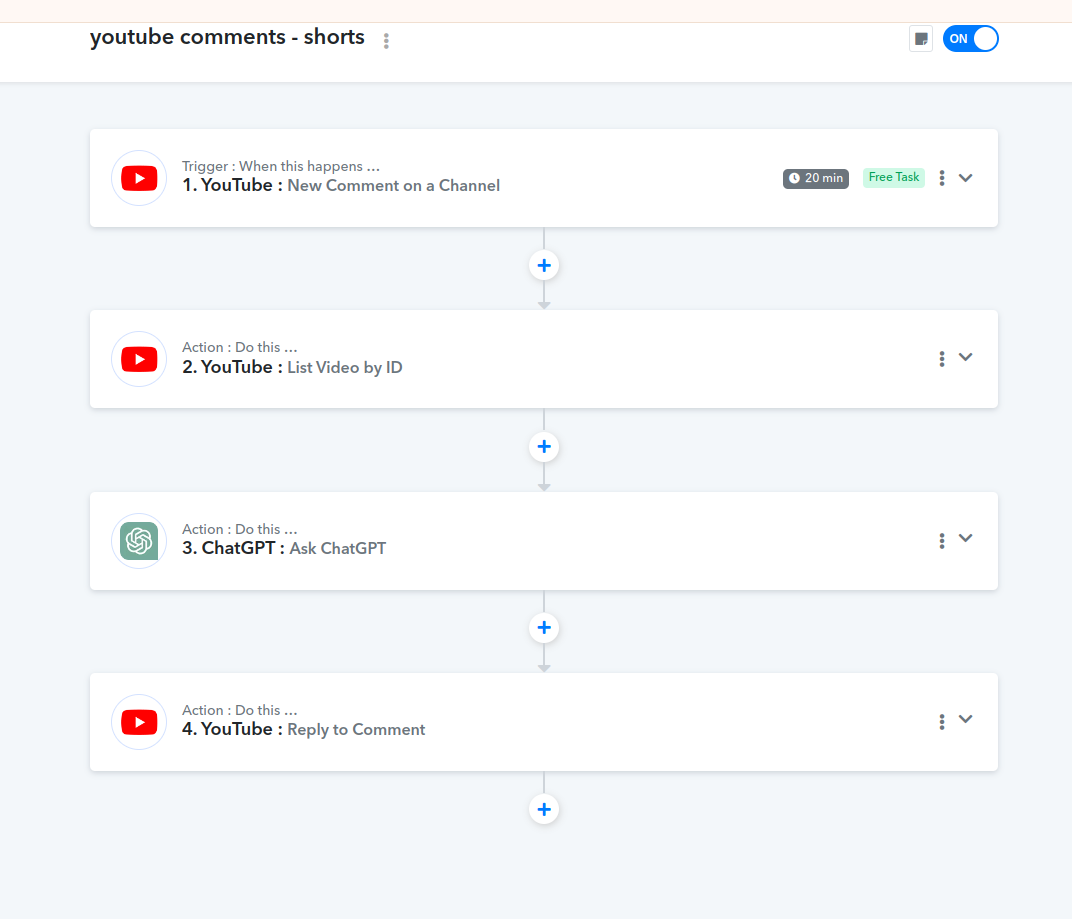Image resolution: width=1072 pixels, height=919 pixels.
Task: Toggle the workflow ON switch off
Action: 970,39
